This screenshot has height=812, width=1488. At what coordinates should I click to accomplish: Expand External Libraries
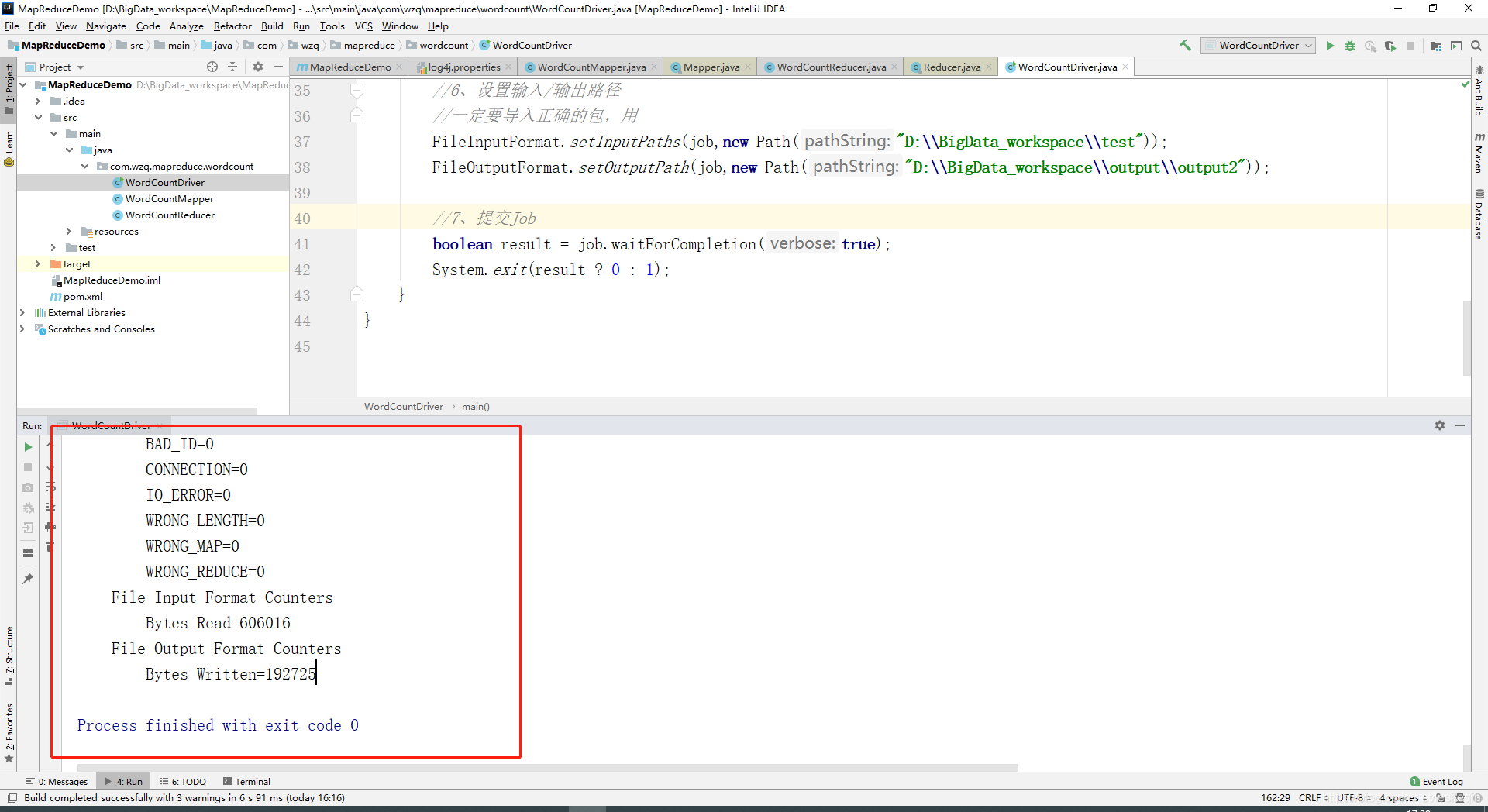(22, 313)
